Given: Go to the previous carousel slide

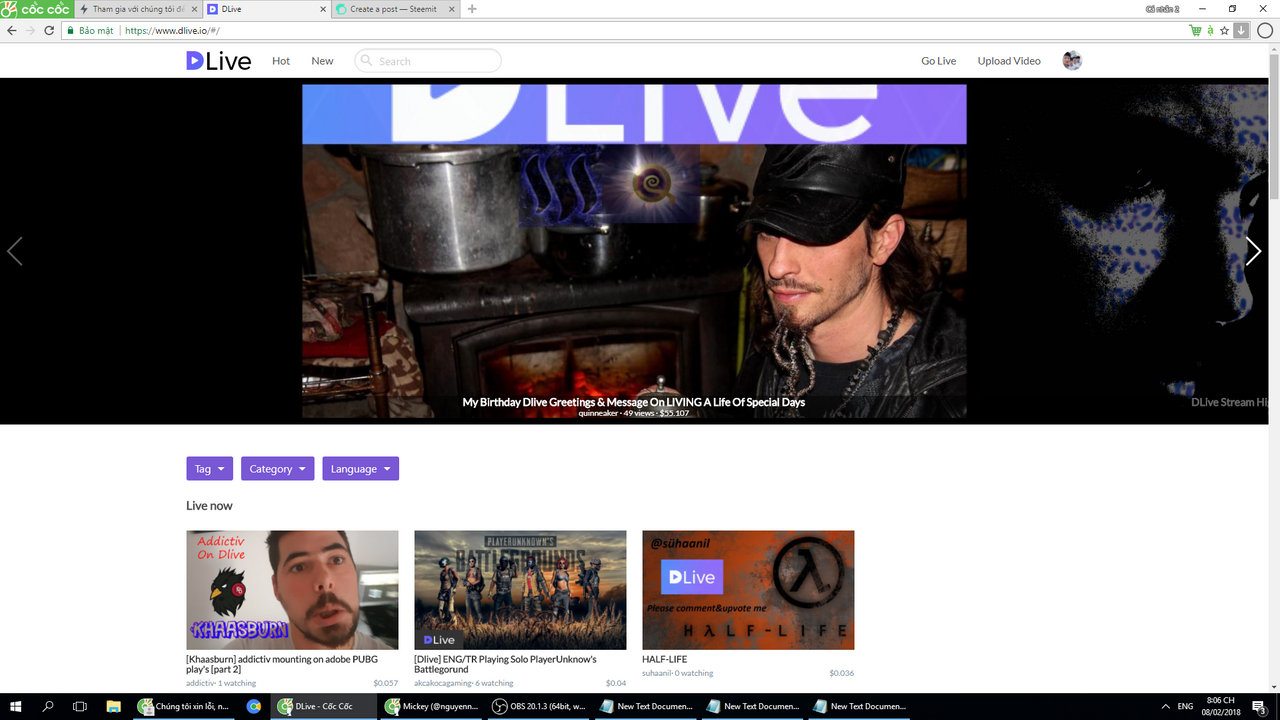Looking at the screenshot, I should [x=15, y=251].
